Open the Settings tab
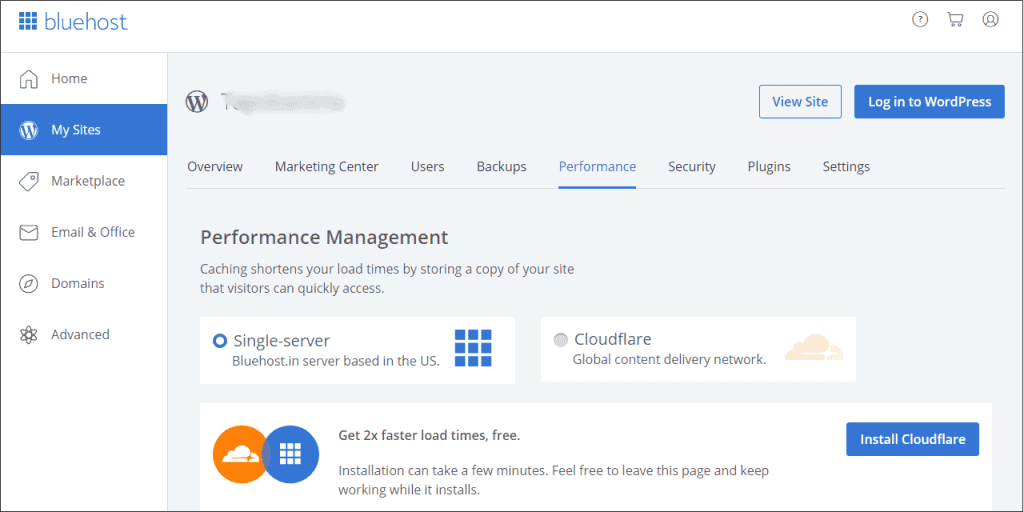This screenshot has width=1024, height=512. (846, 167)
